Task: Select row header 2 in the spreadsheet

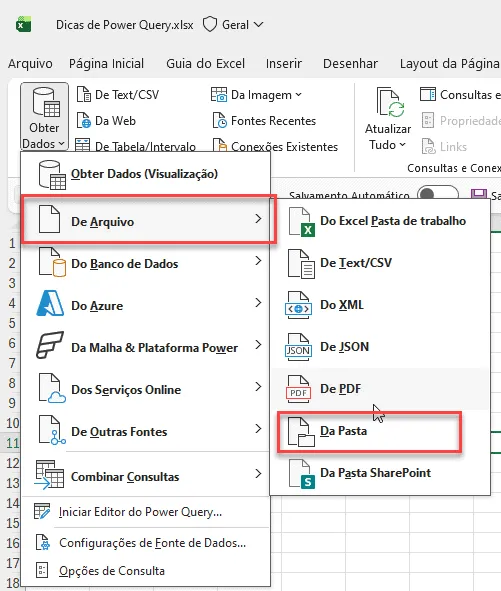Action: [x=12, y=263]
